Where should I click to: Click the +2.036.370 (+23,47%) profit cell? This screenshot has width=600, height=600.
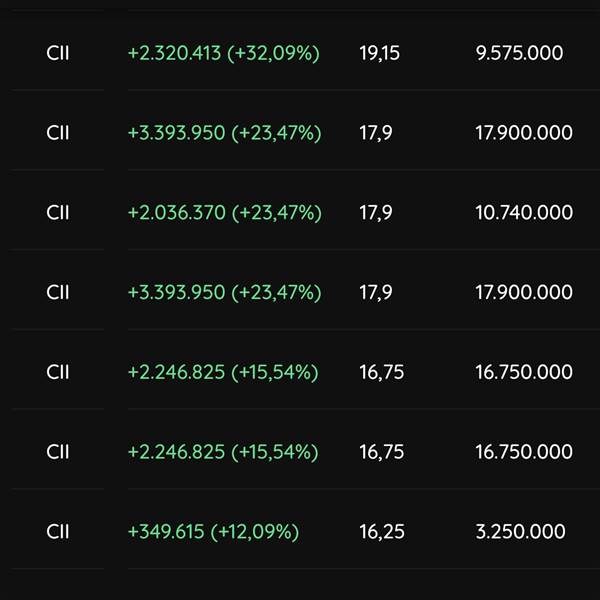[x=224, y=212]
